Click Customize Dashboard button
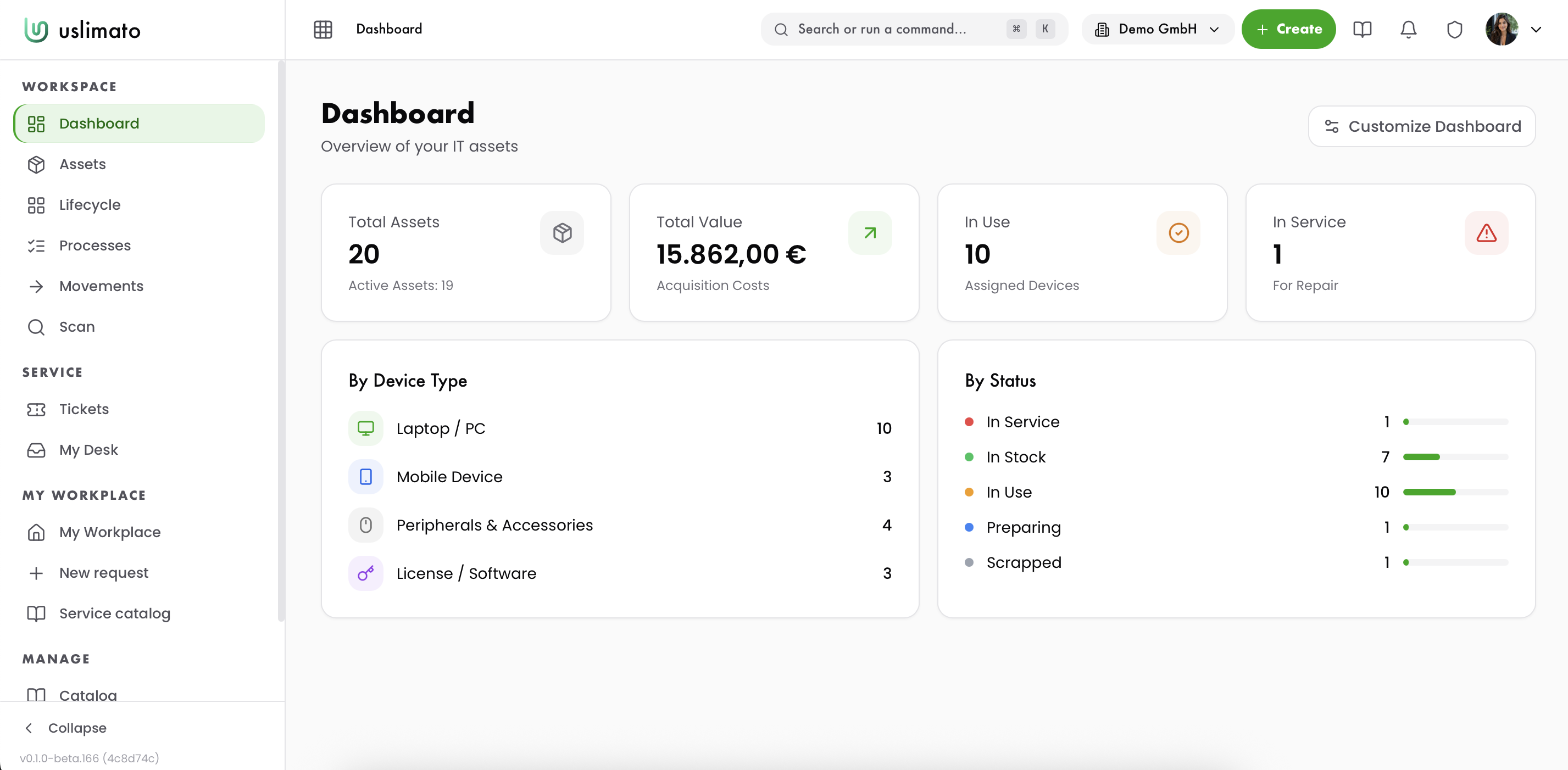Image resolution: width=1568 pixels, height=770 pixels. (1421, 126)
